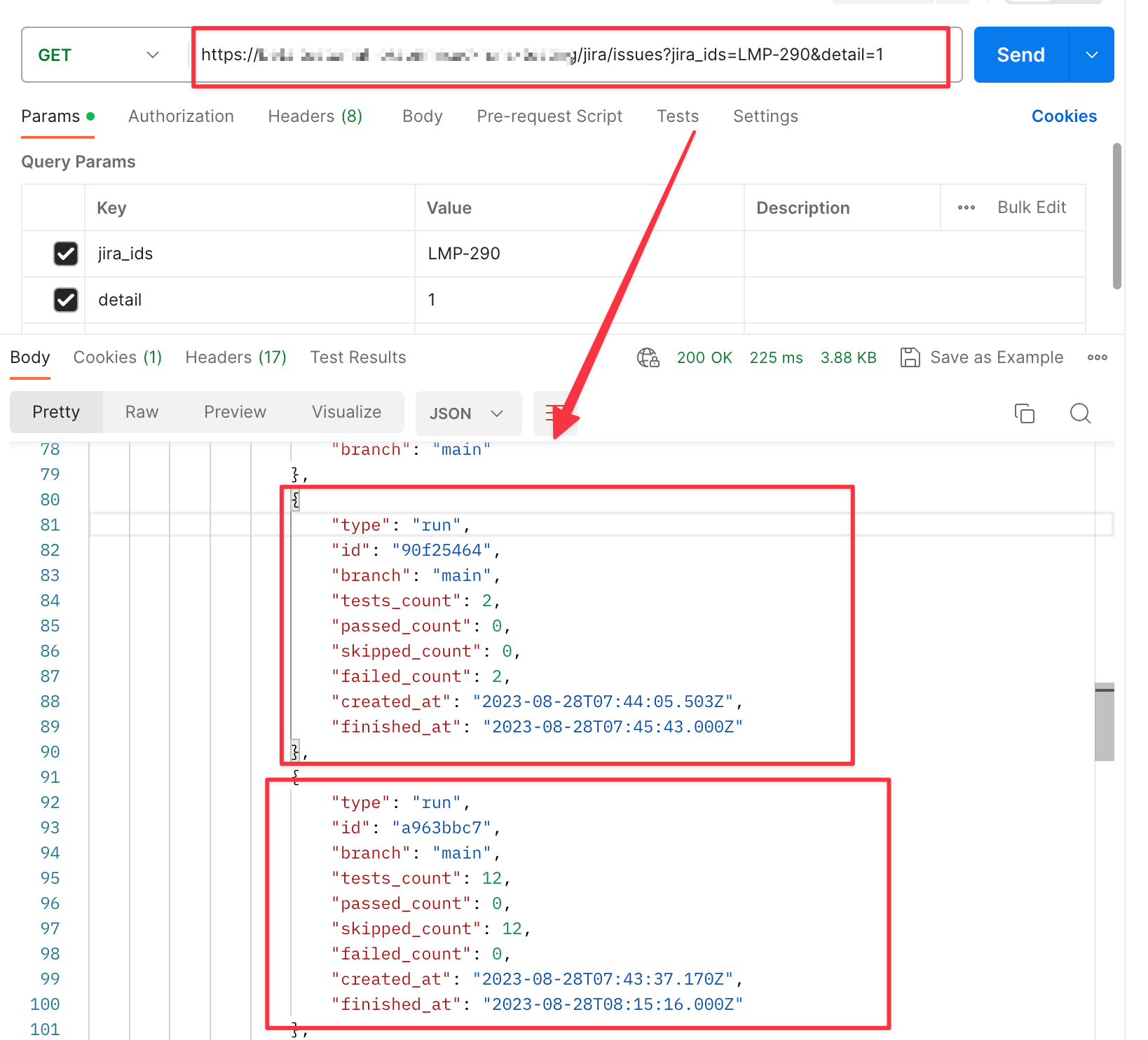
Task: Switch response view to Preview
Action: 235,412
